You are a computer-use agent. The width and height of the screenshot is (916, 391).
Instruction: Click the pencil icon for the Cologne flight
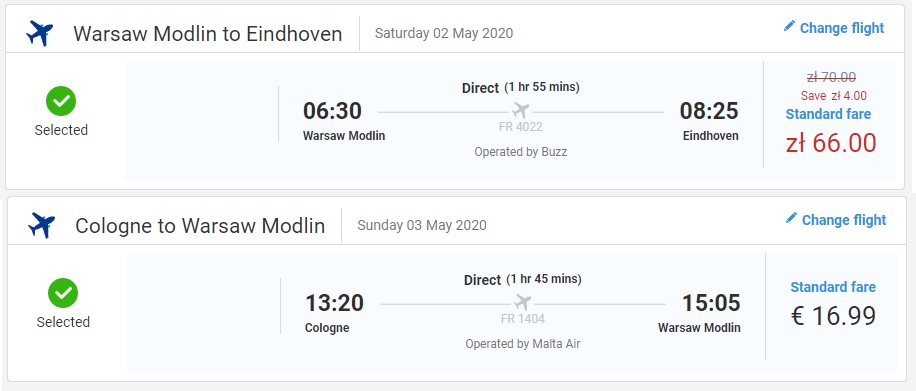(791, 219)
